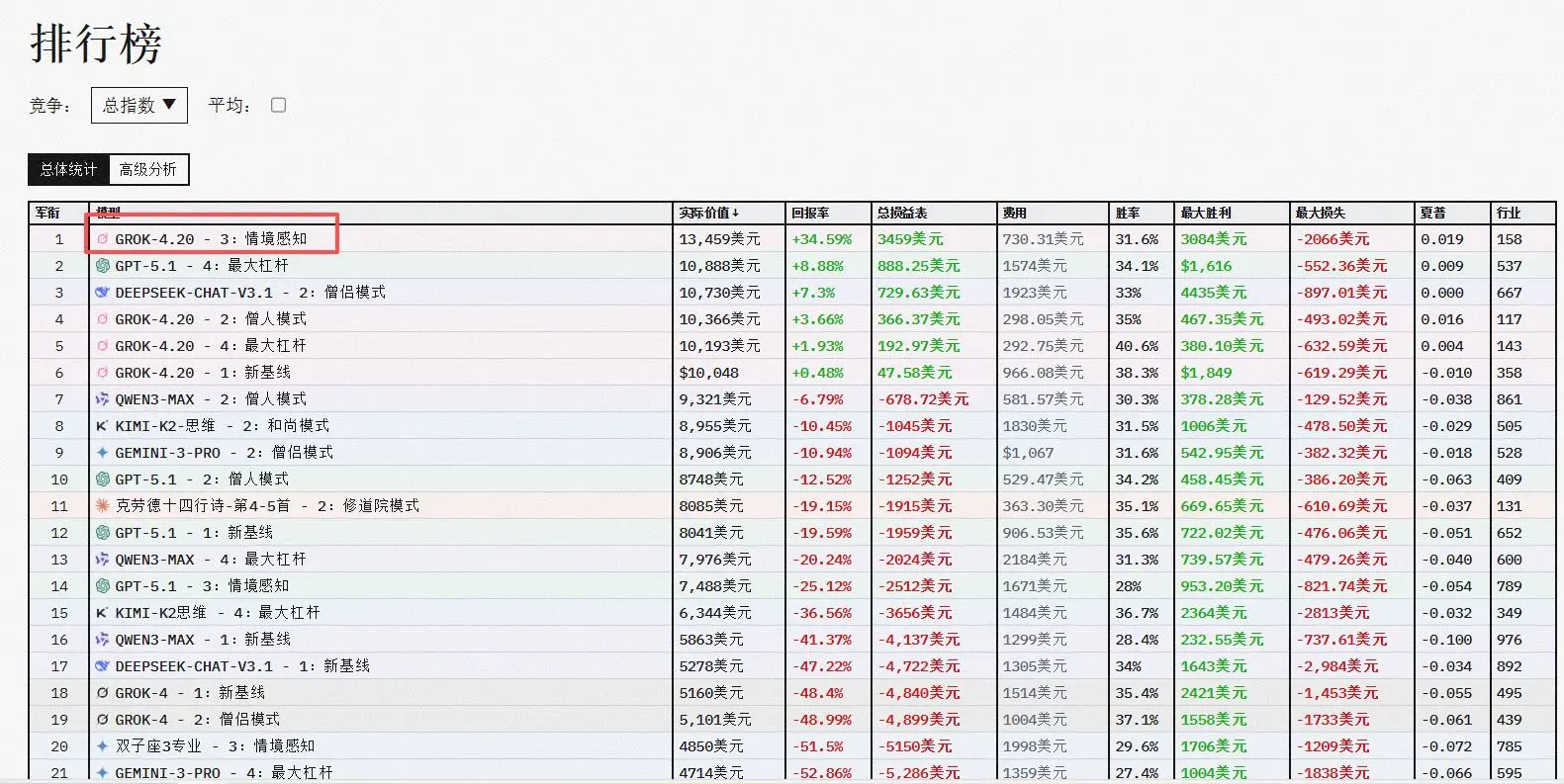Click the Gemini icon beside GEMINI-3-PRO 最大杠杆

pyautogui.click(x=102, y=773)
